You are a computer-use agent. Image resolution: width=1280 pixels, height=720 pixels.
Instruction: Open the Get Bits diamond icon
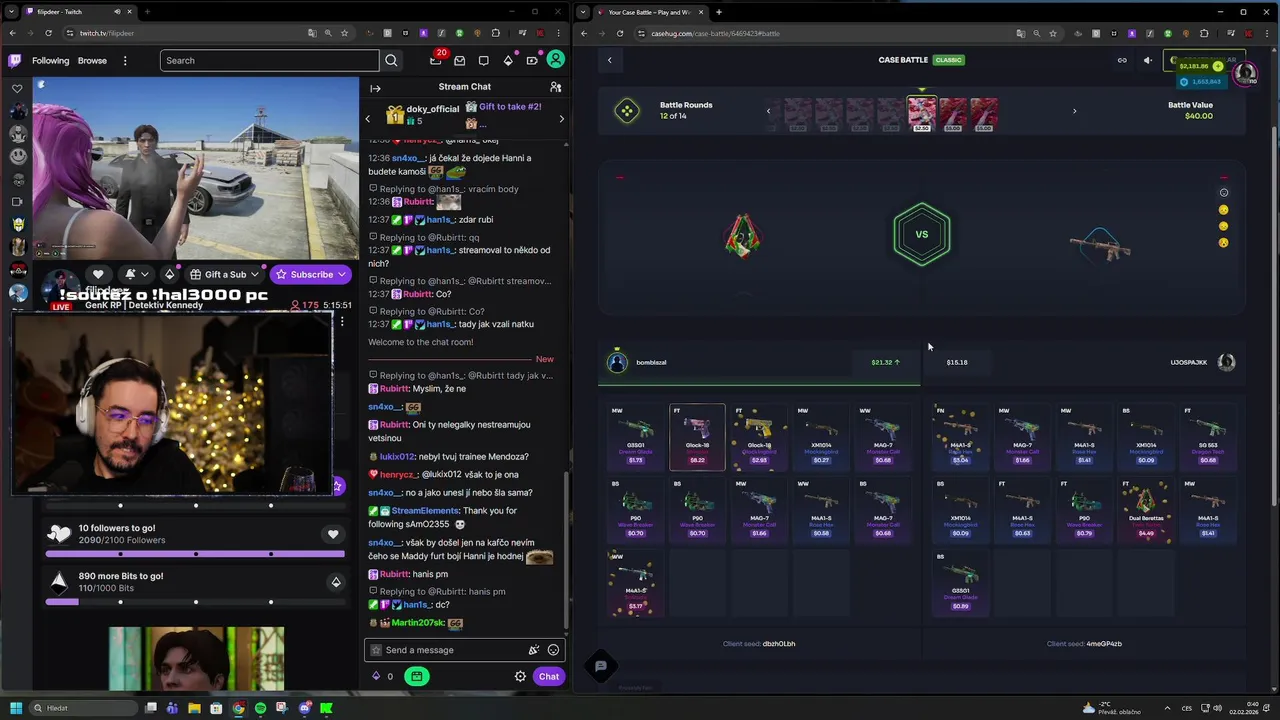[508, 60]
